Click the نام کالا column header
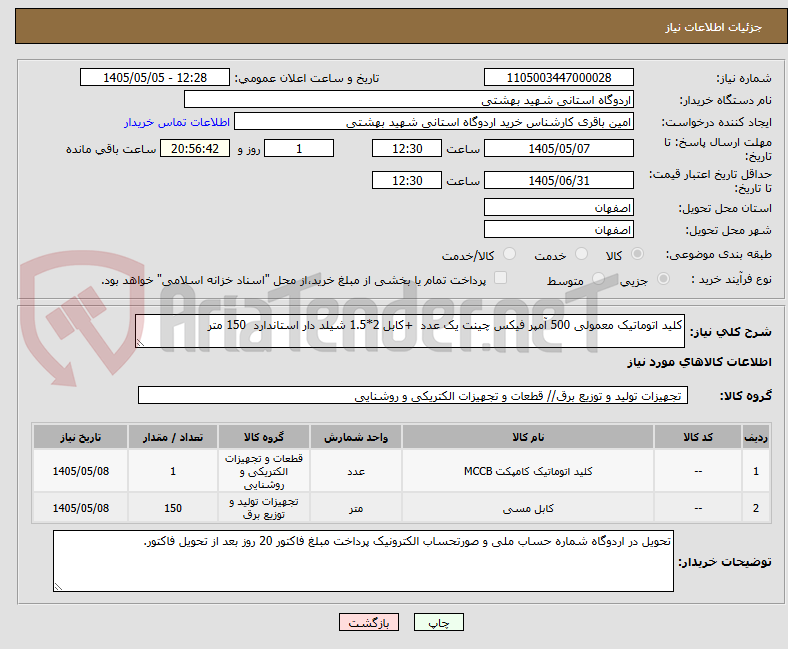 tap(528, 437)
